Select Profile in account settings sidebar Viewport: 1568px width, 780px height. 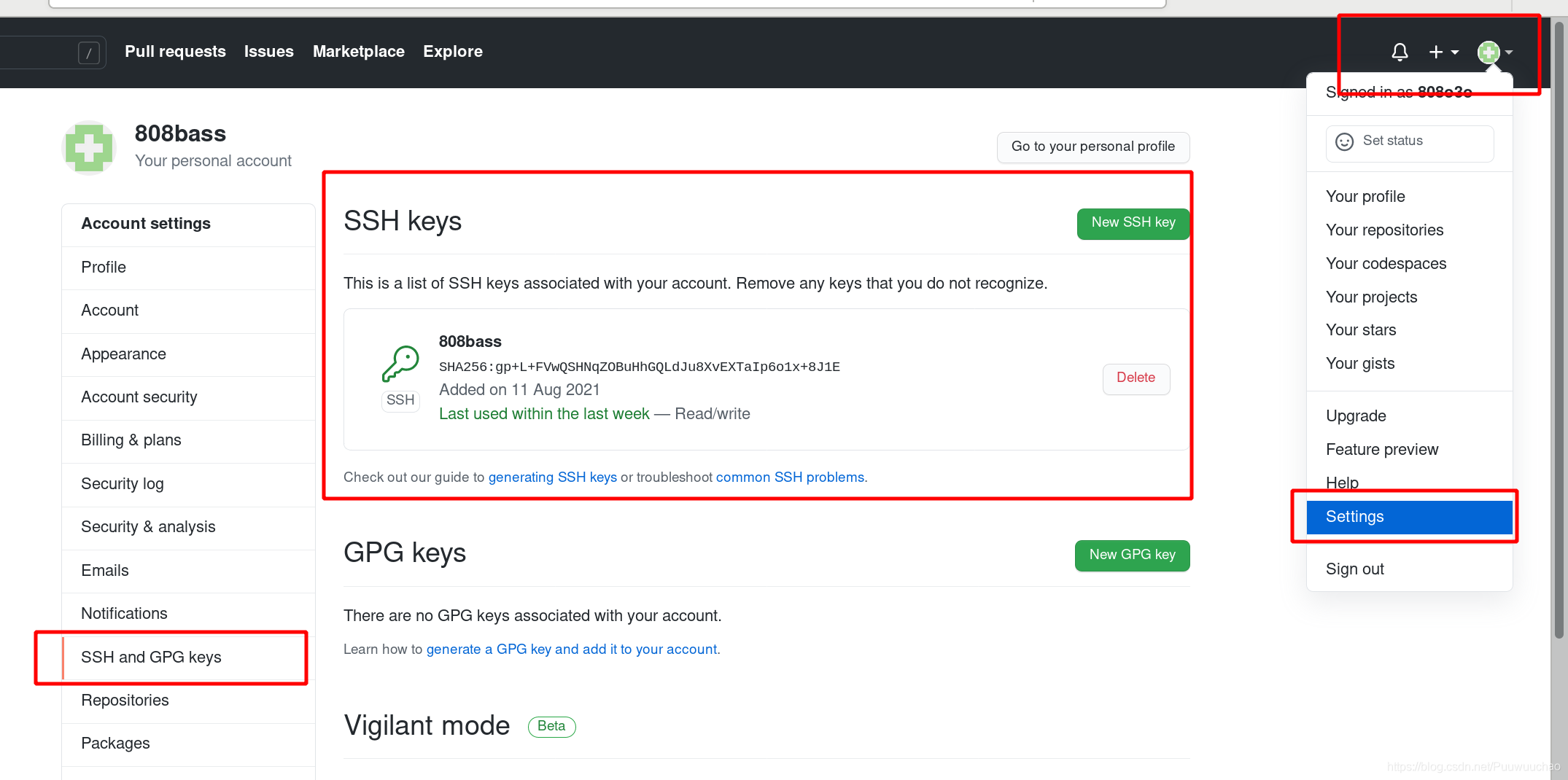(x=189, y=268)
